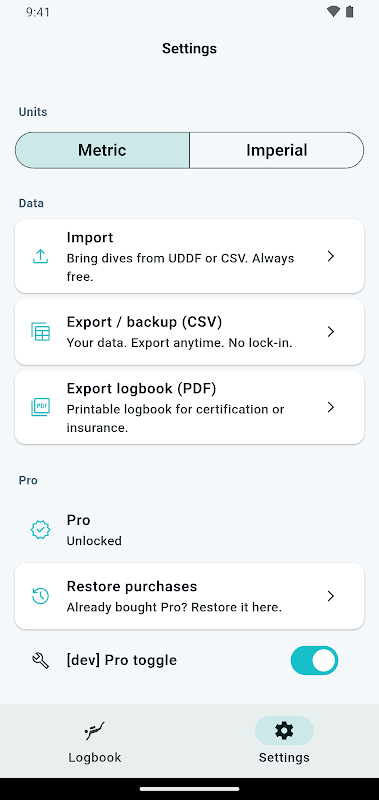This screenshot has width=379, height=800.
Task: Click the scuba diver Logbook icon
Action: coord(95,731)
